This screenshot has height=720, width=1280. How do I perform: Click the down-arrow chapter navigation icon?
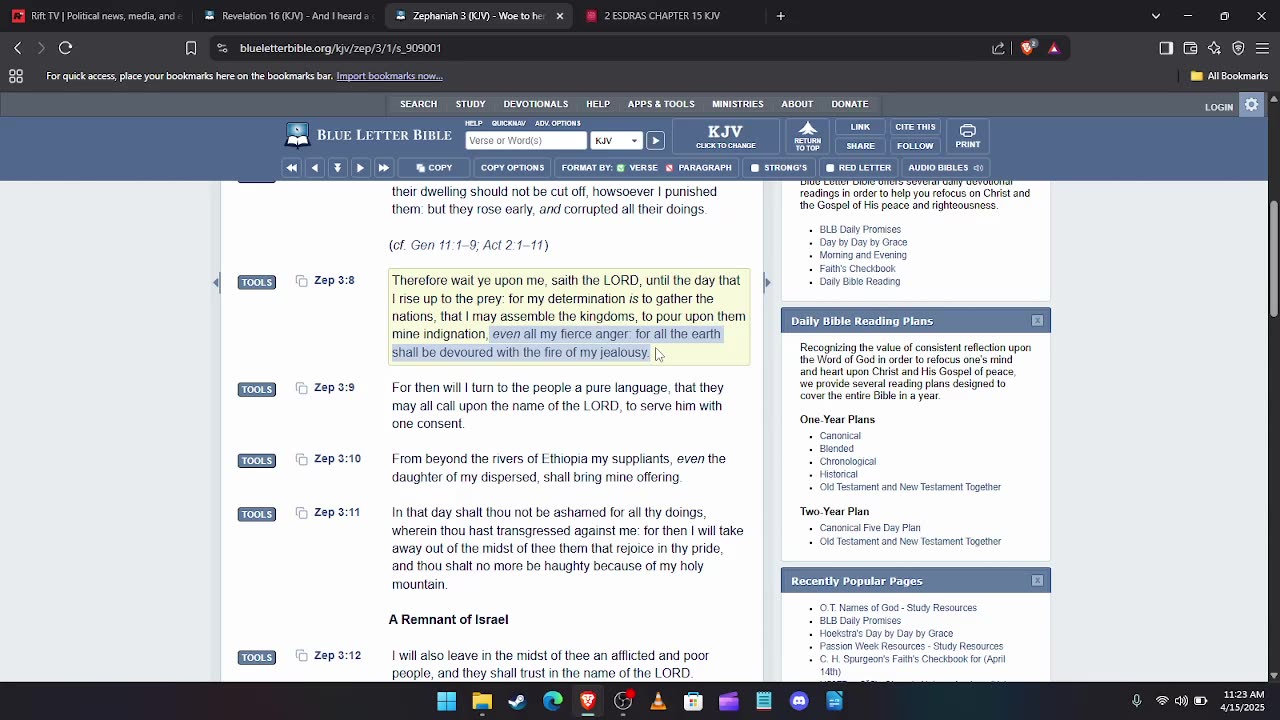(x=337, y=168)
